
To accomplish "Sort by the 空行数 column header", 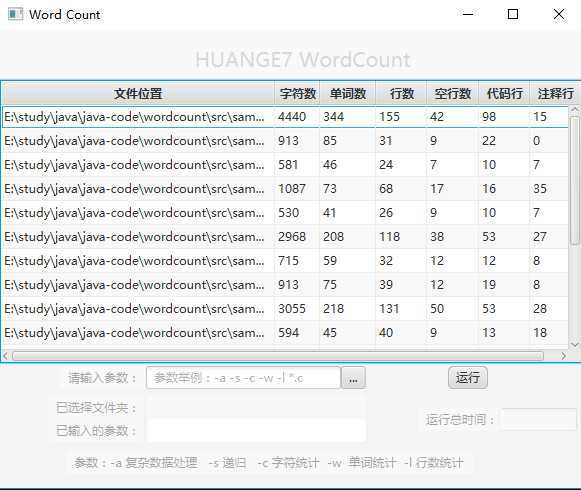I will [x=452, y=94].
